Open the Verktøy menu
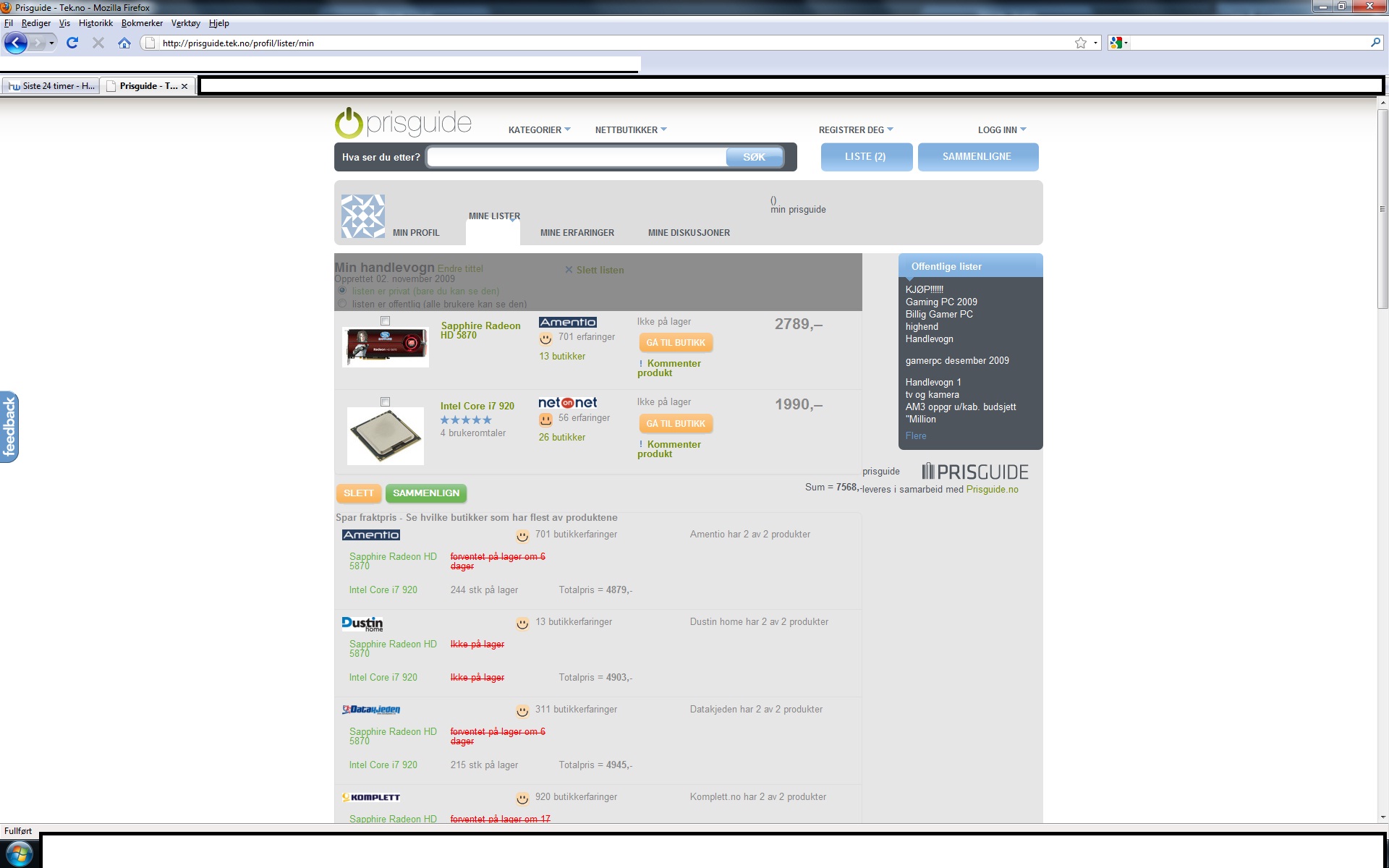This screenshot has height=868, width=1389. pos(186,23)
